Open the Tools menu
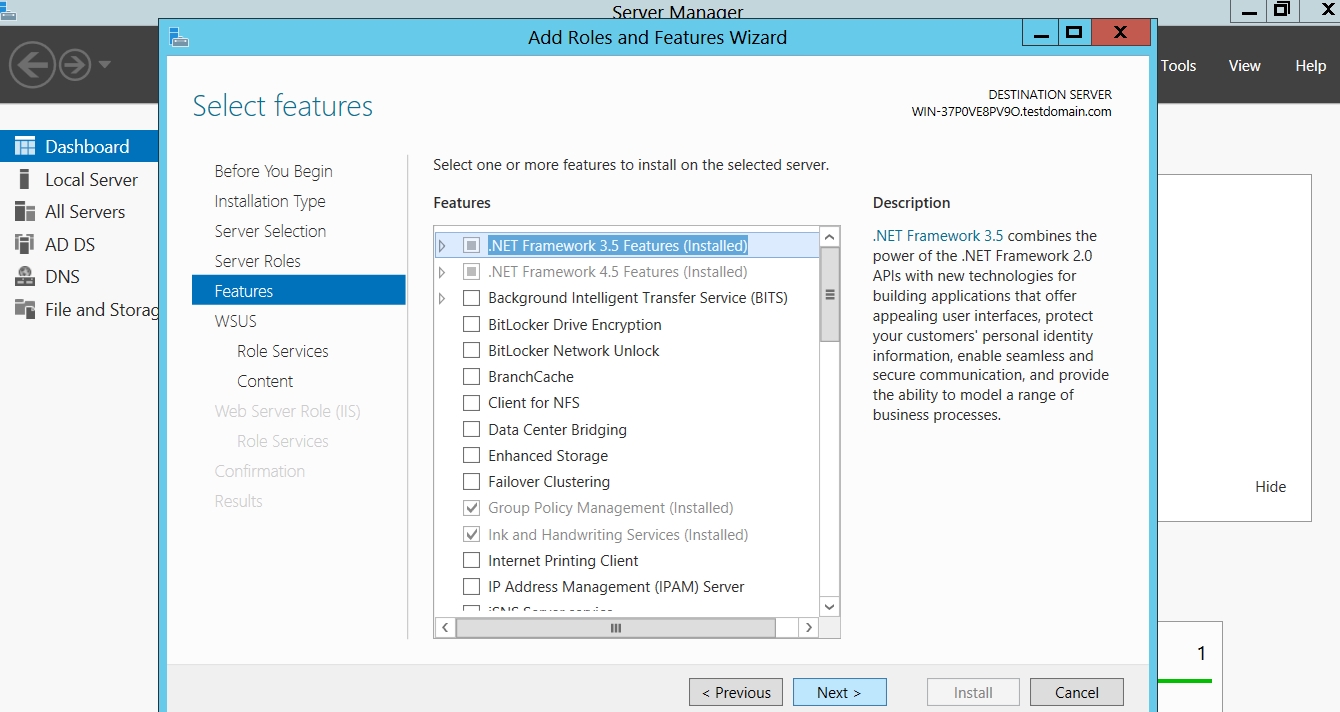 point(1178,66)
